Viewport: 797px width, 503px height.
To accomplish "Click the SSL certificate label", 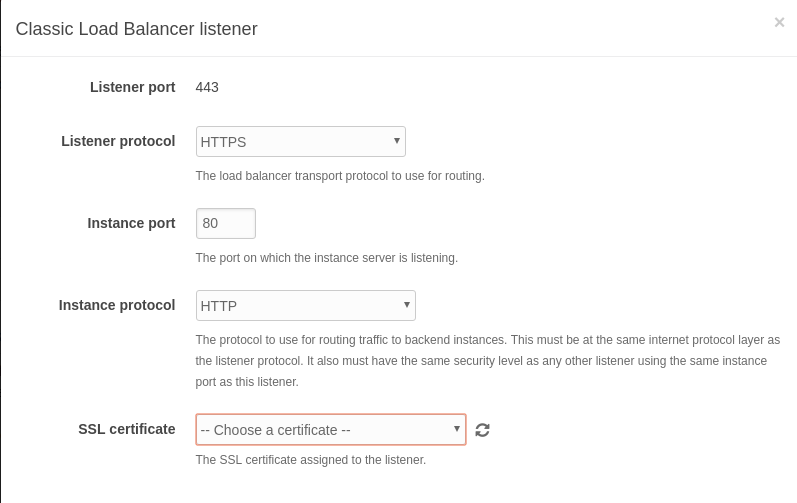I will point(126,429).
